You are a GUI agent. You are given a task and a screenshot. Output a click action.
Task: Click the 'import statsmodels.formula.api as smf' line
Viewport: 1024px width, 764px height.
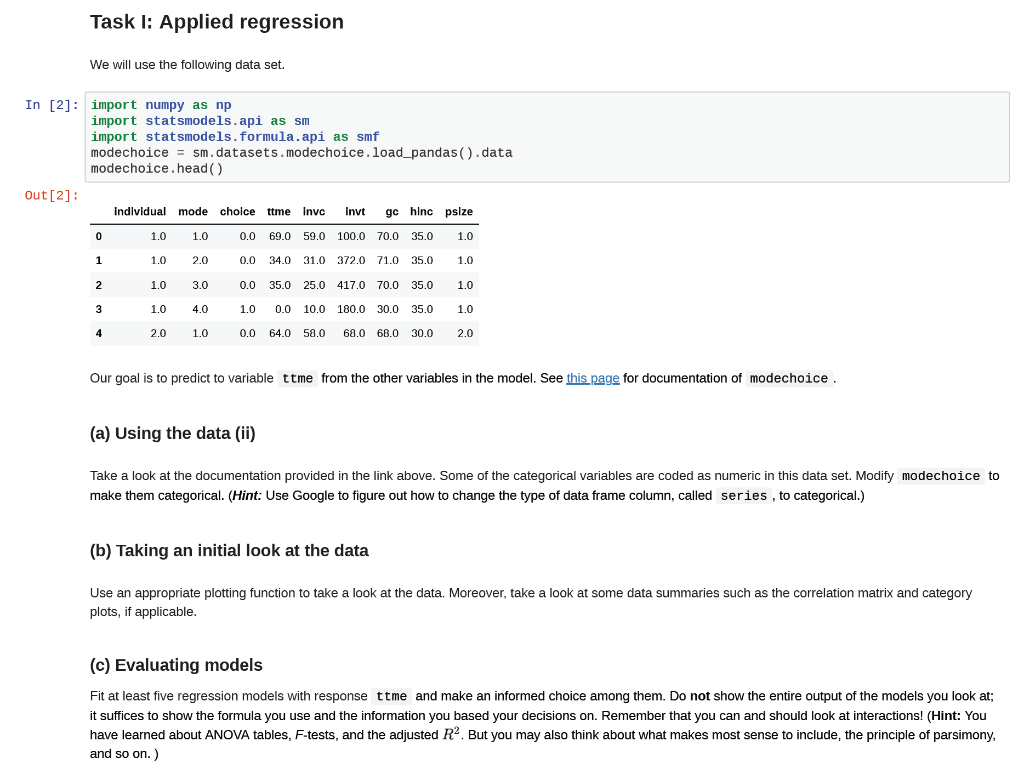point(235,137)
